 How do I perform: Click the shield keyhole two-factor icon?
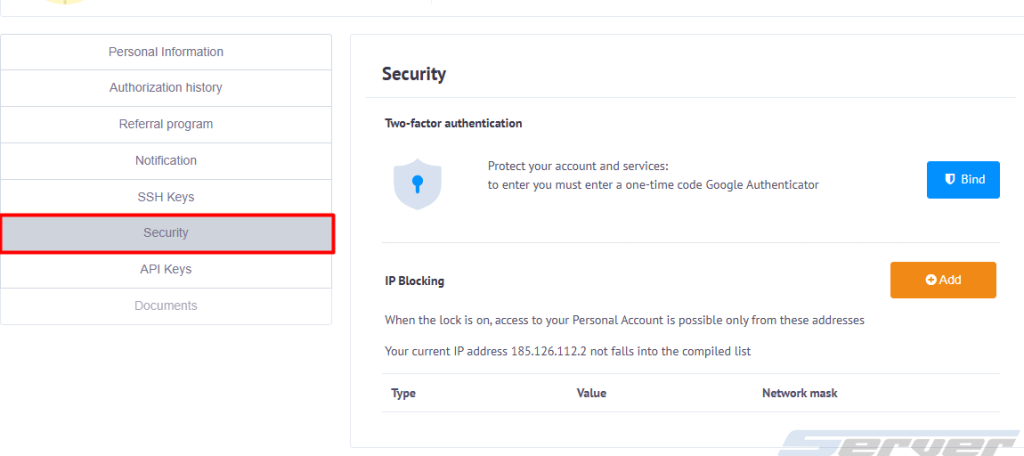(x=418, y=184)
